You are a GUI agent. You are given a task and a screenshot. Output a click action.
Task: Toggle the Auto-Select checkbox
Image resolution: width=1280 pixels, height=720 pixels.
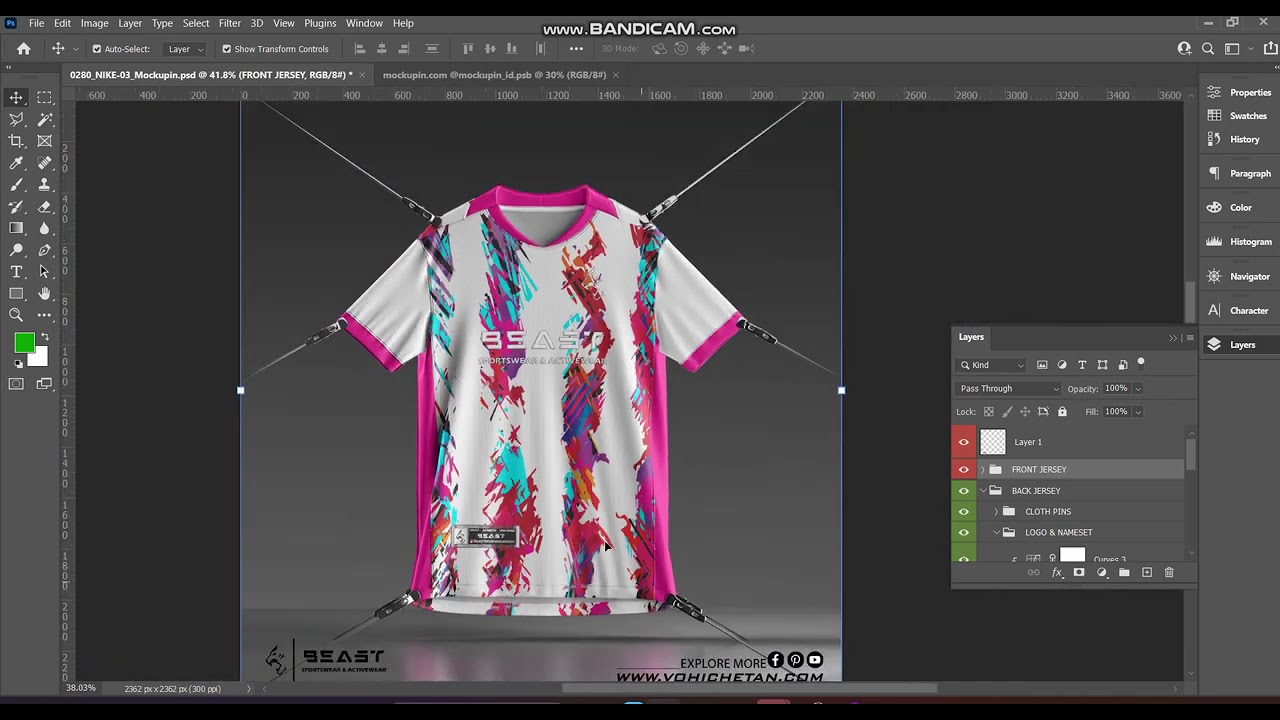click(x=97, y=48)
